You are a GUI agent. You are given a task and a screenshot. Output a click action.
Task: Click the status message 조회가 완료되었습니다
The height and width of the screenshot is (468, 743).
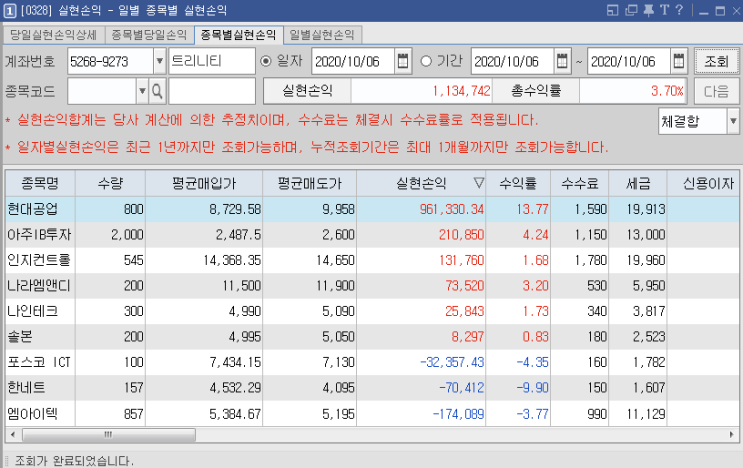tap(74, 460)
